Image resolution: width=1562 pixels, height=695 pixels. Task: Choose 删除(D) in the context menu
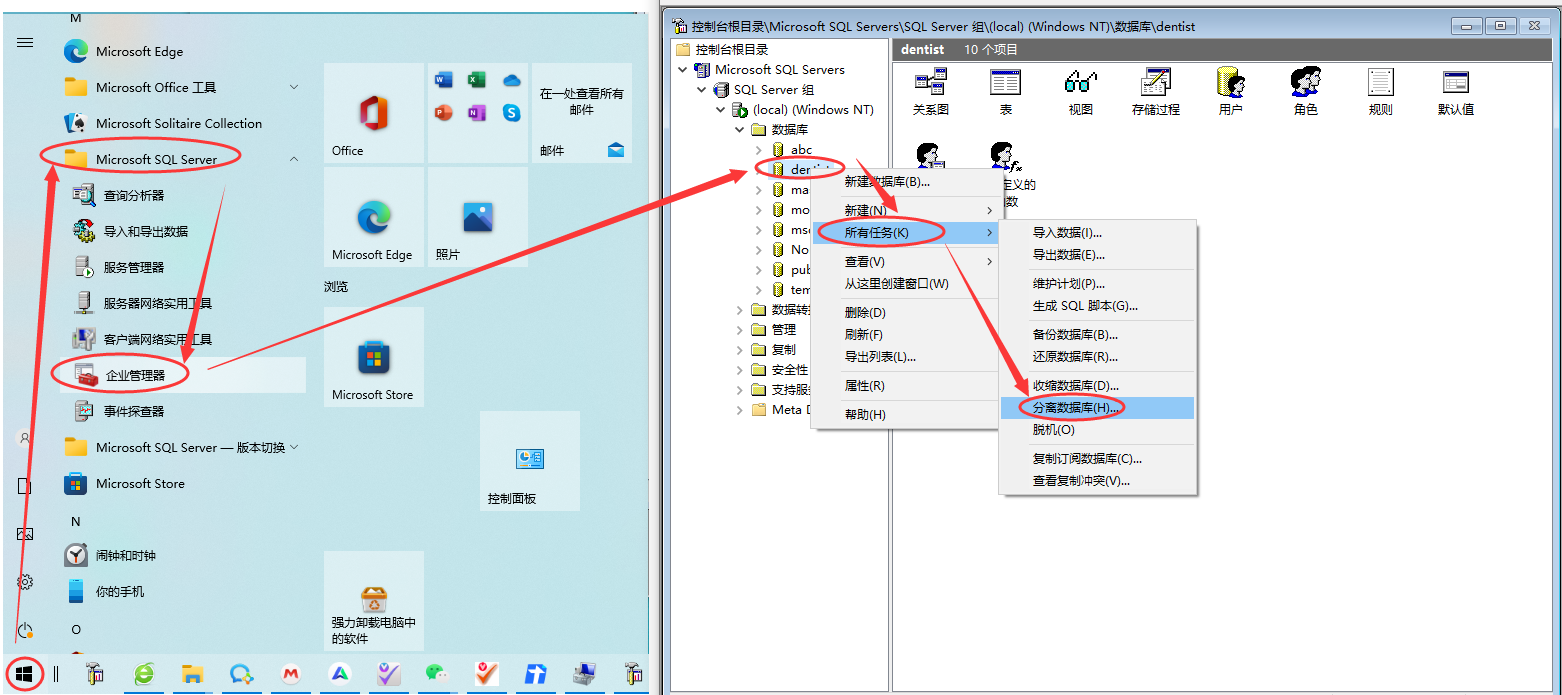pyautogui.click(x=905, y=313)
